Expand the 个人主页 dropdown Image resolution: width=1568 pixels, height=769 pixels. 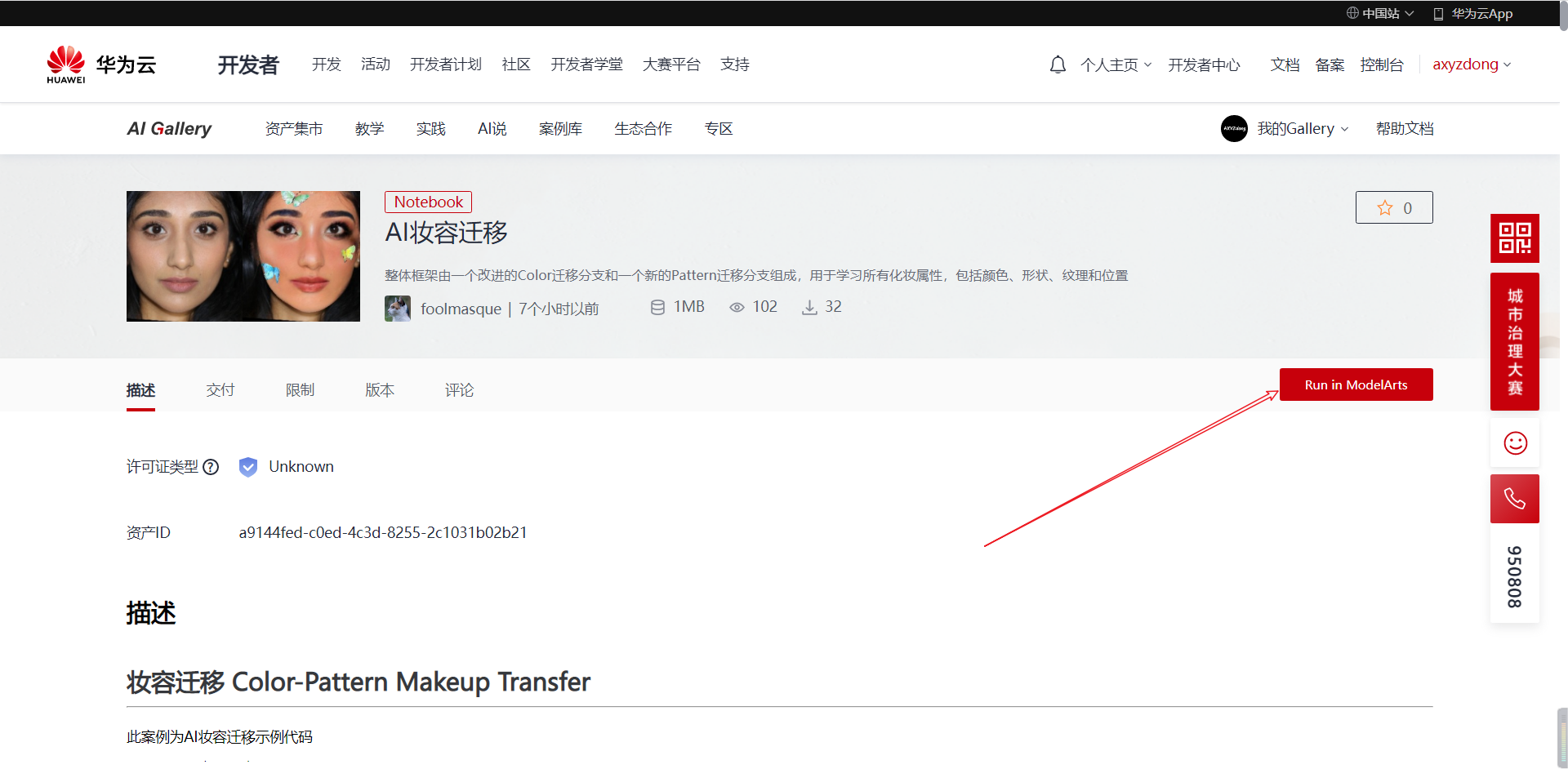pyautogui.click(x=1116, y=64)
